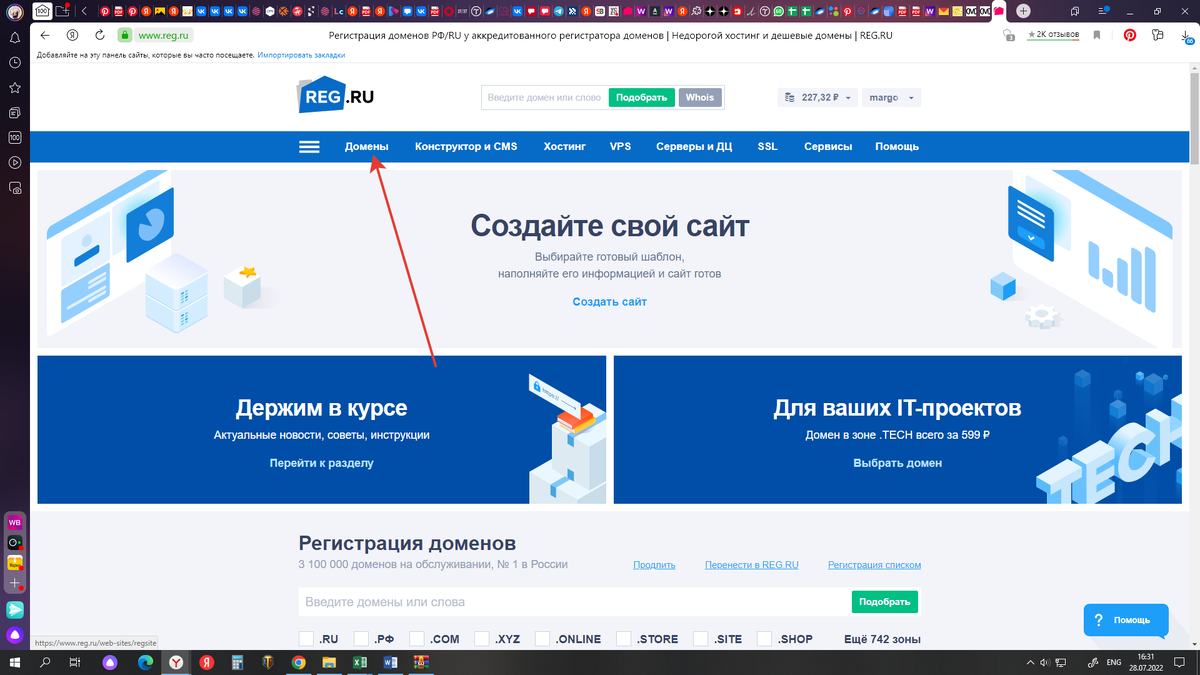Bookmark this page with bookmark icon
The image size is (1200, 675).
pyautogui.click(x=1097, y=35)
